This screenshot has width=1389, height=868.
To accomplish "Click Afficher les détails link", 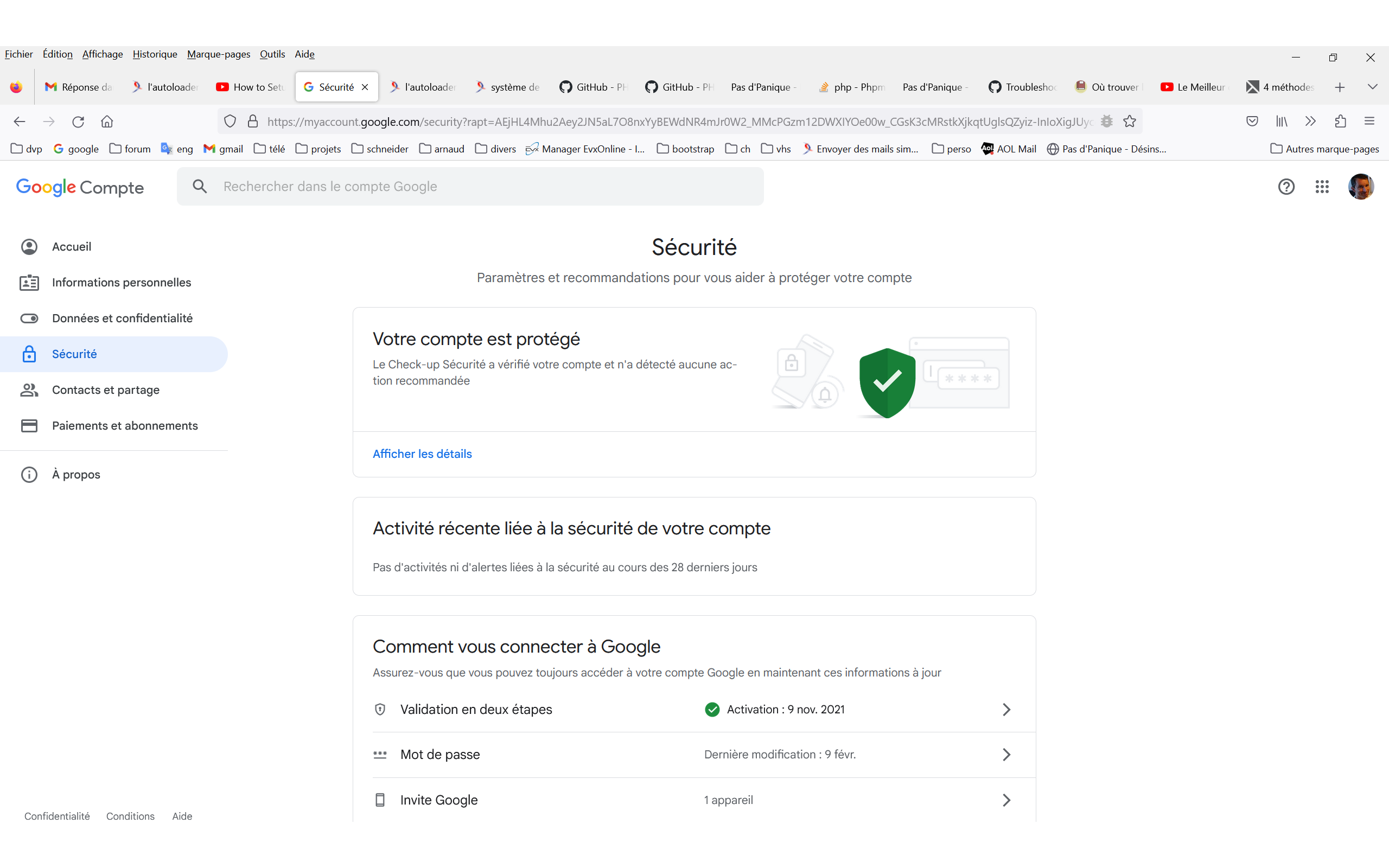I will click(x=423, y=454).
